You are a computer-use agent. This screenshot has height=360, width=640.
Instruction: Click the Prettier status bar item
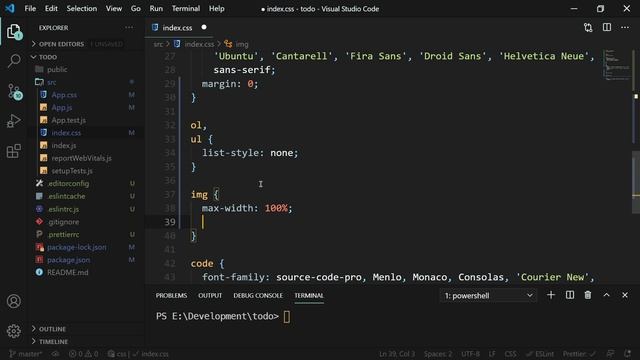[579, 354]
